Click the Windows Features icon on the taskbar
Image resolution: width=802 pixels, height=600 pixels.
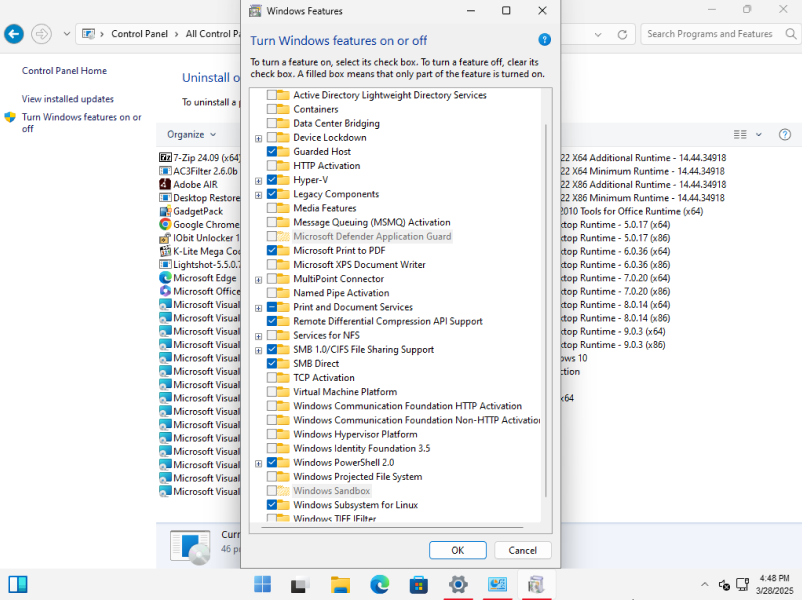click(536, 584)
